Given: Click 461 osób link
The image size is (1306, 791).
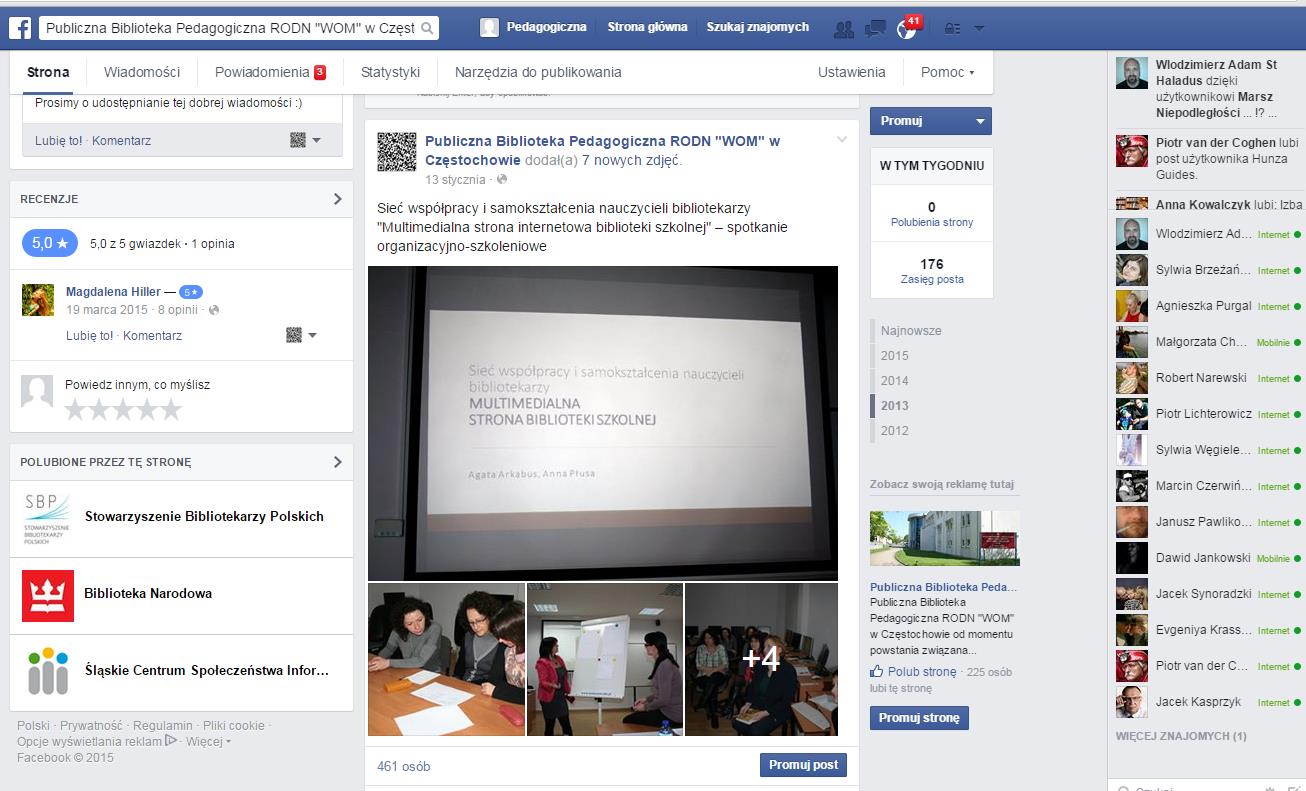Looking at the screenshot, I should pyautogui.click(x=404, y=767).
